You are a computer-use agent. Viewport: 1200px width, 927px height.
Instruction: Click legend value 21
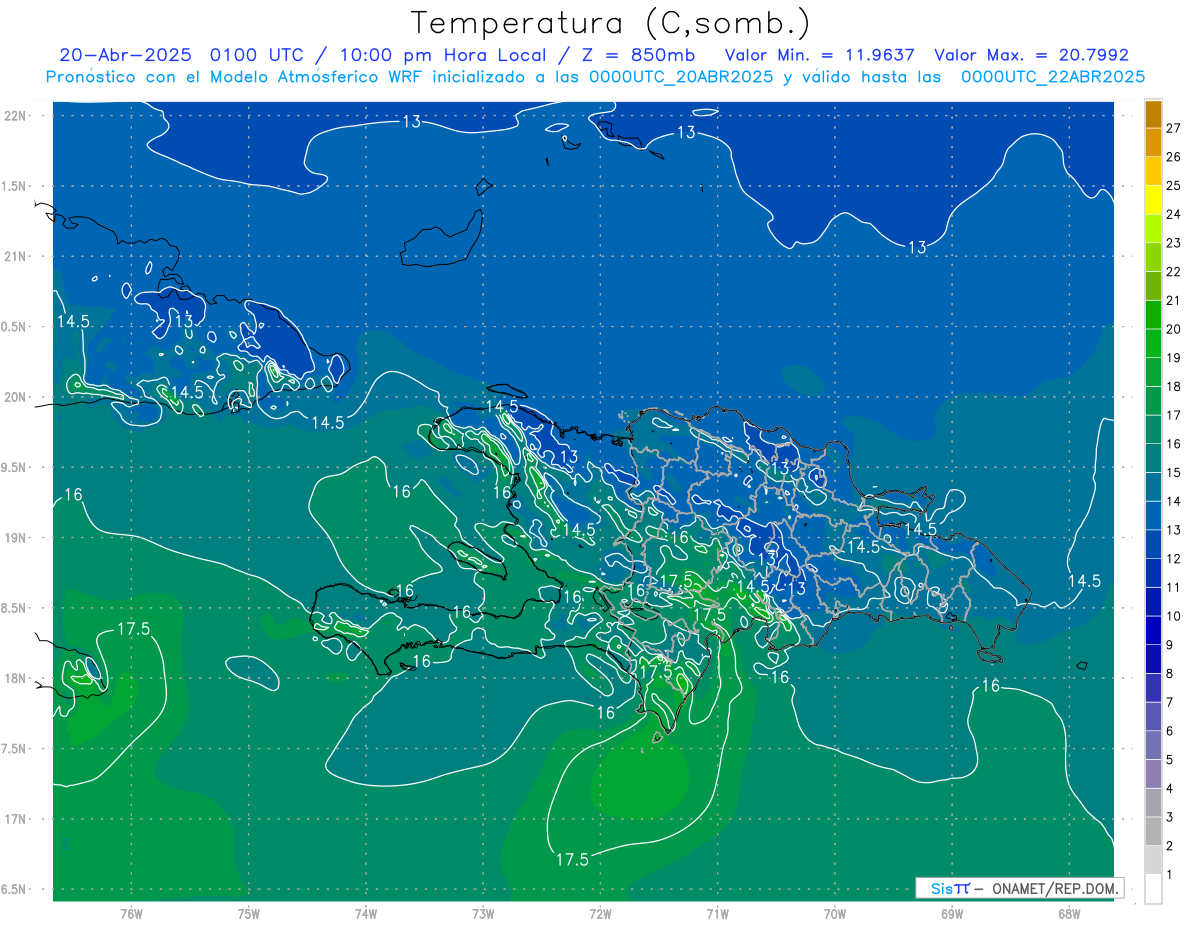click(x=1173, y=301)
